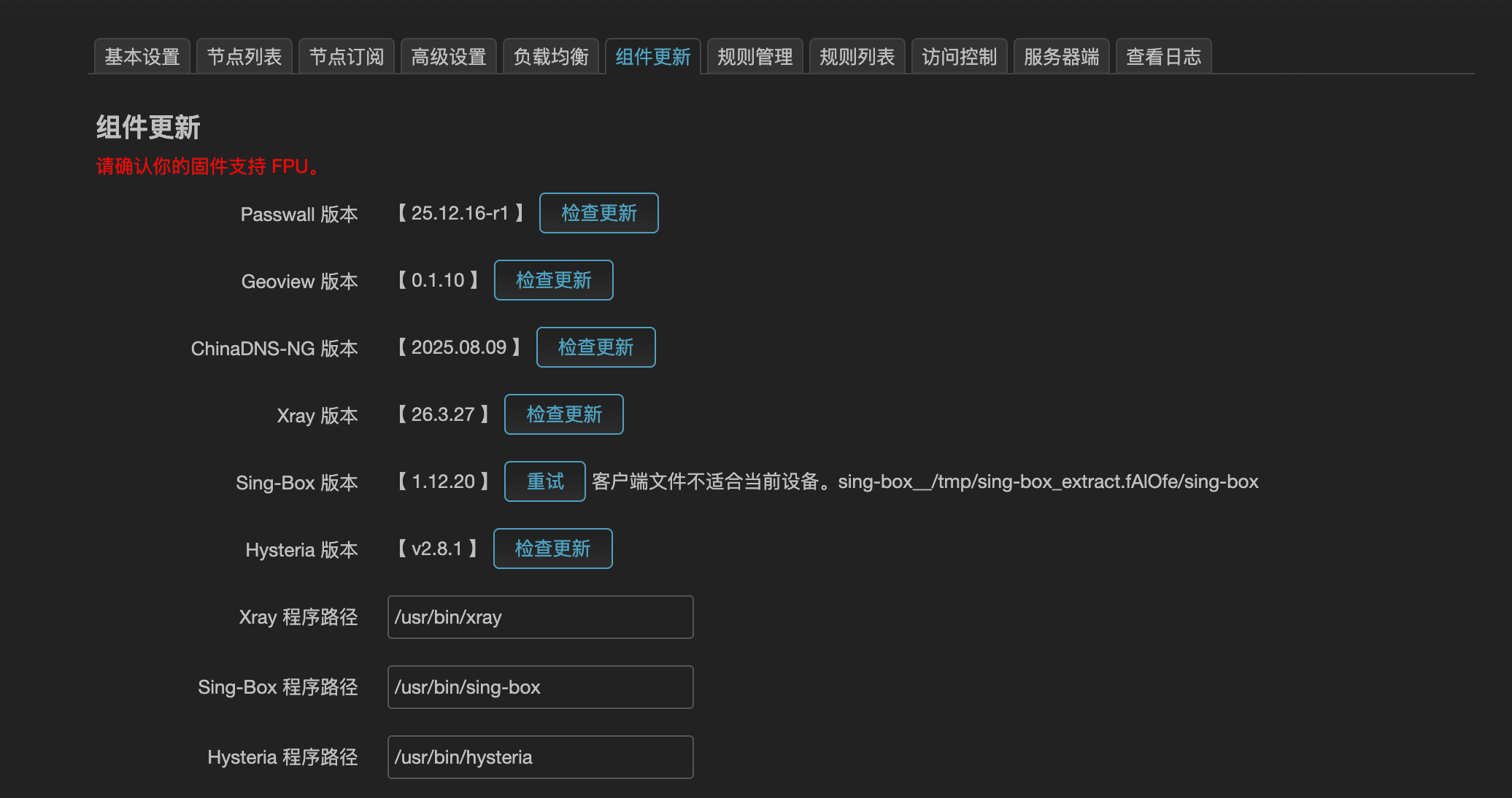Check for Geoview updates

pos(553,280)
